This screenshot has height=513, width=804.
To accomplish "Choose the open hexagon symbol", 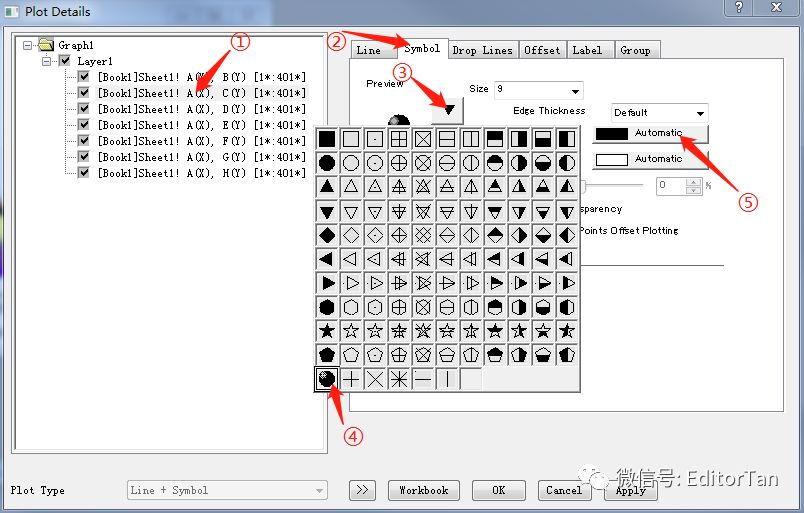I will pos(351,307).
